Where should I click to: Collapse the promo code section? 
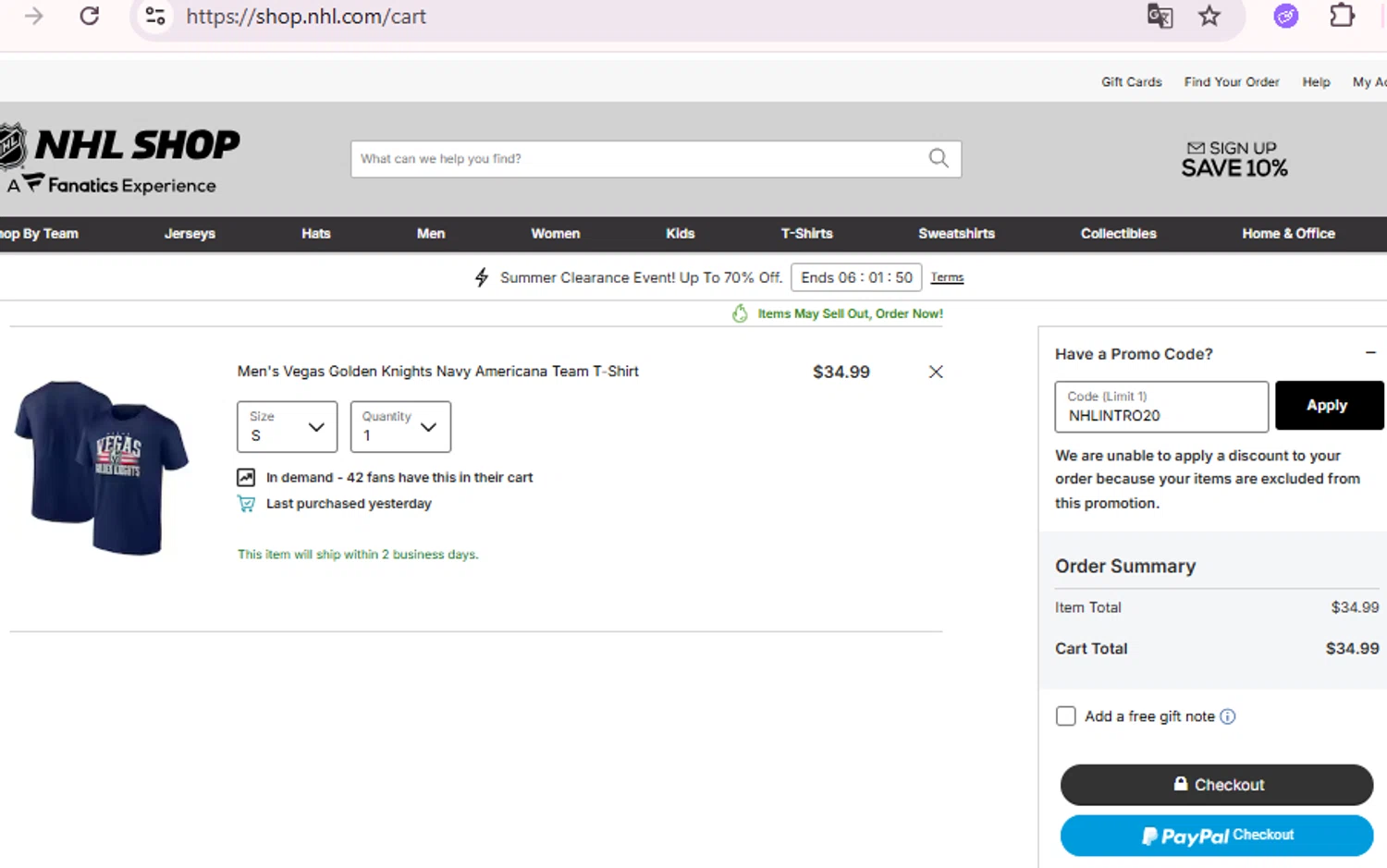[x=1370, y=353]
